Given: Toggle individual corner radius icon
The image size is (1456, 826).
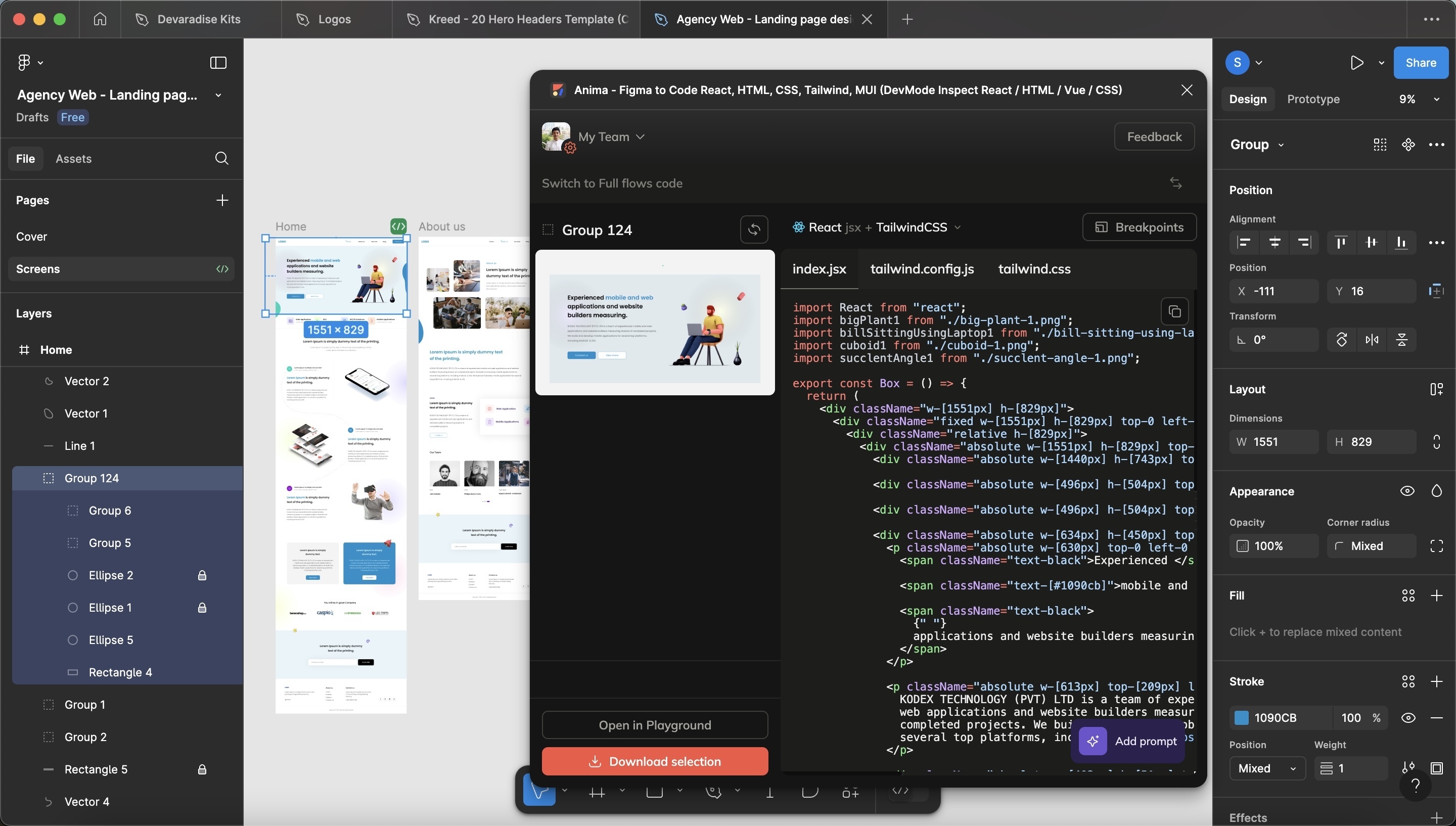Looking at the screenshot, I should [1437, 546].
